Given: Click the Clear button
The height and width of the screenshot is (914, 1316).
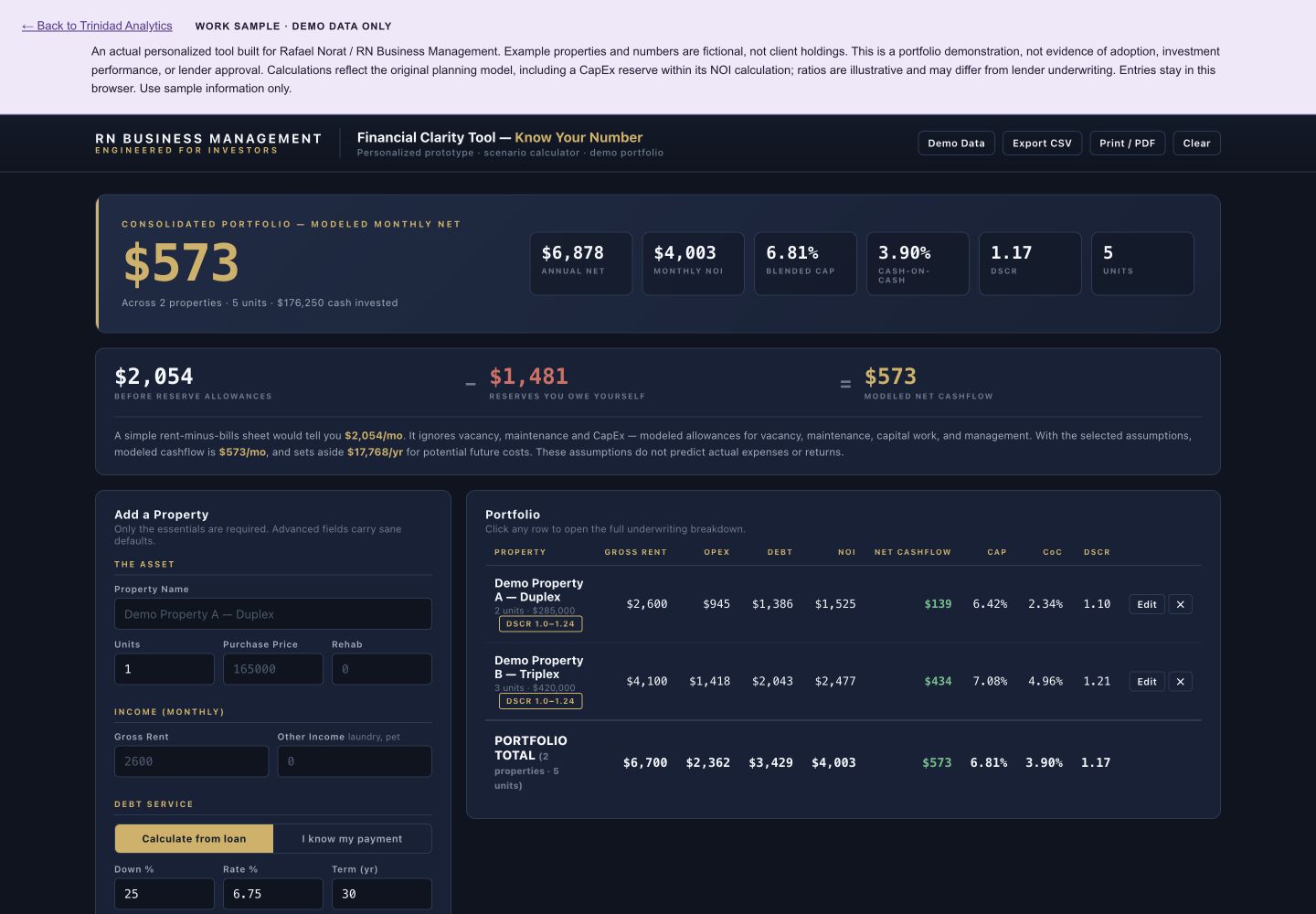Looking at the screenshot, I should pos(1196,143).
